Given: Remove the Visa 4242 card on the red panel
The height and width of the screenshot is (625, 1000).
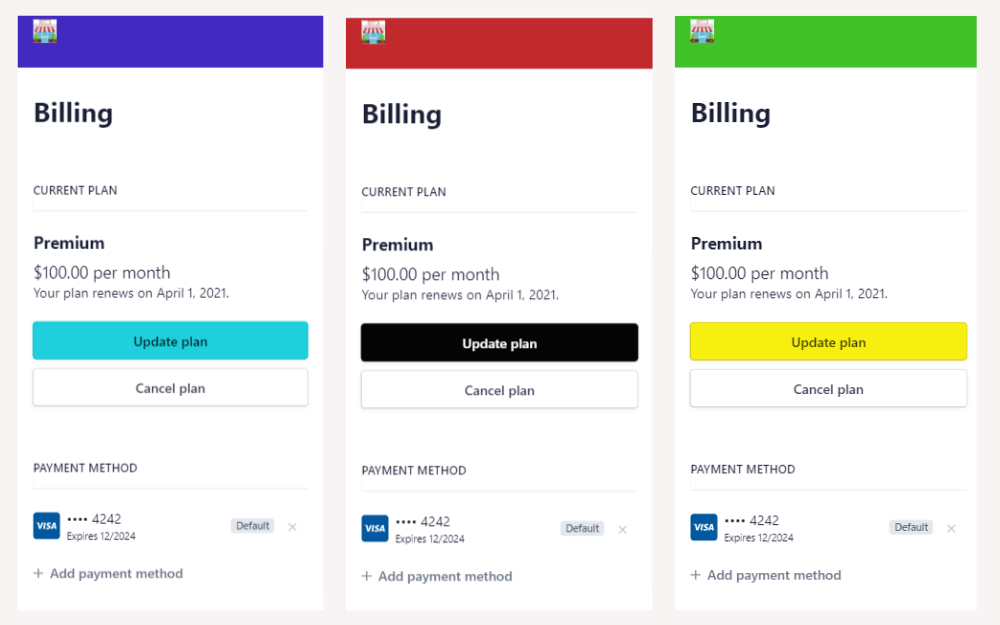Looking at the screenshot, I should click(x=622, y=528).
